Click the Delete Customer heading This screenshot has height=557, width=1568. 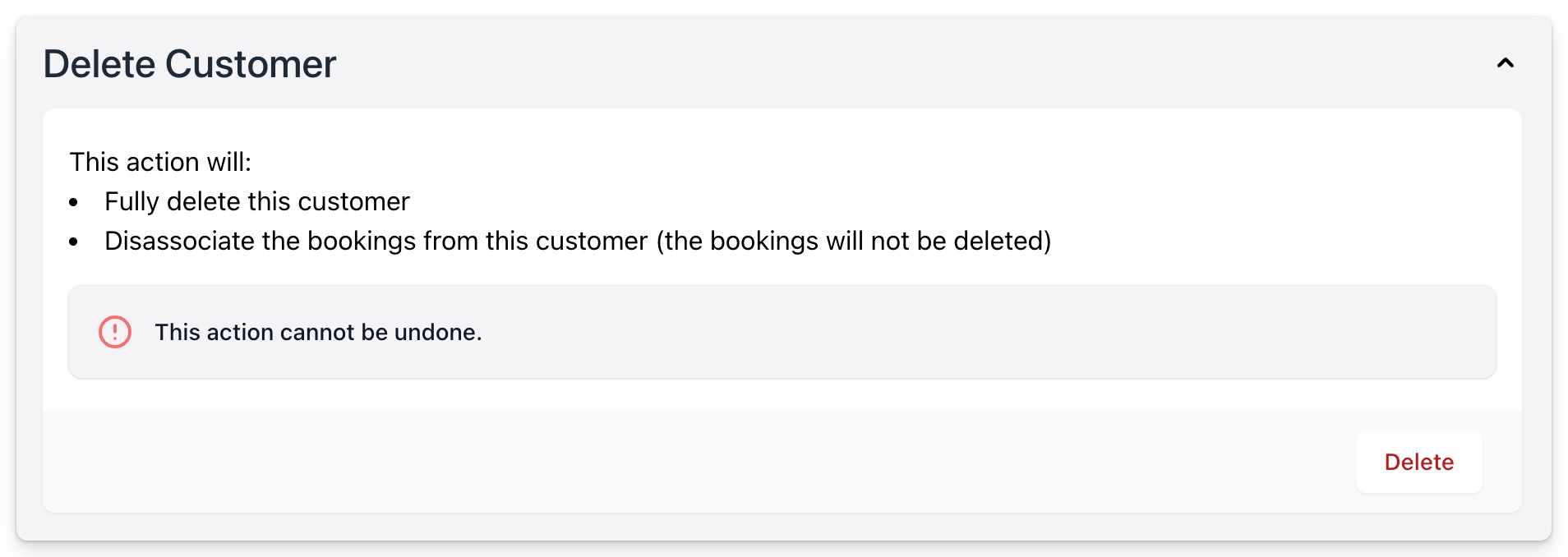point(191,63)
